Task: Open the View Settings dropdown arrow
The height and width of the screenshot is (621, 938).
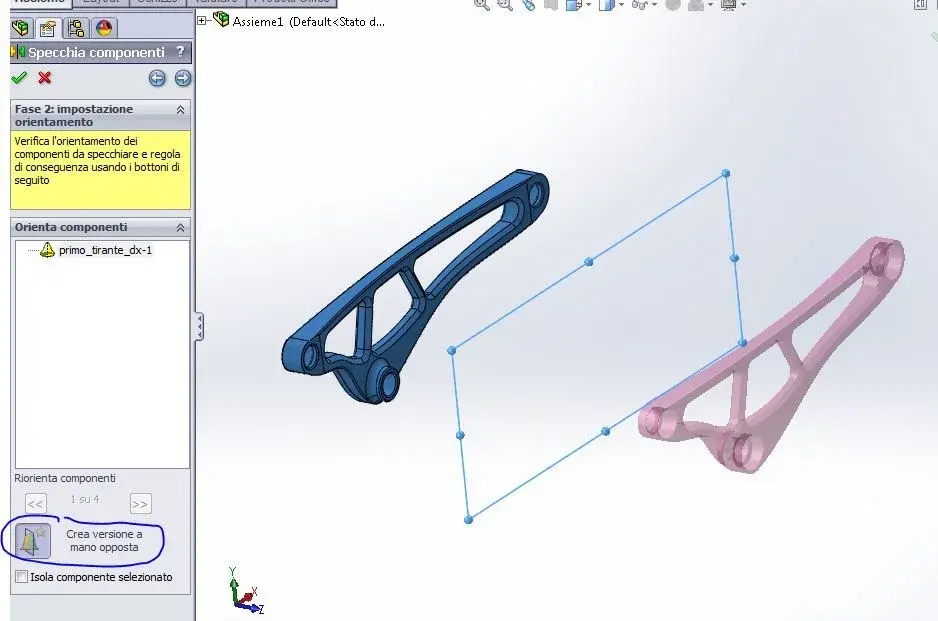Action: pos(743,5)
